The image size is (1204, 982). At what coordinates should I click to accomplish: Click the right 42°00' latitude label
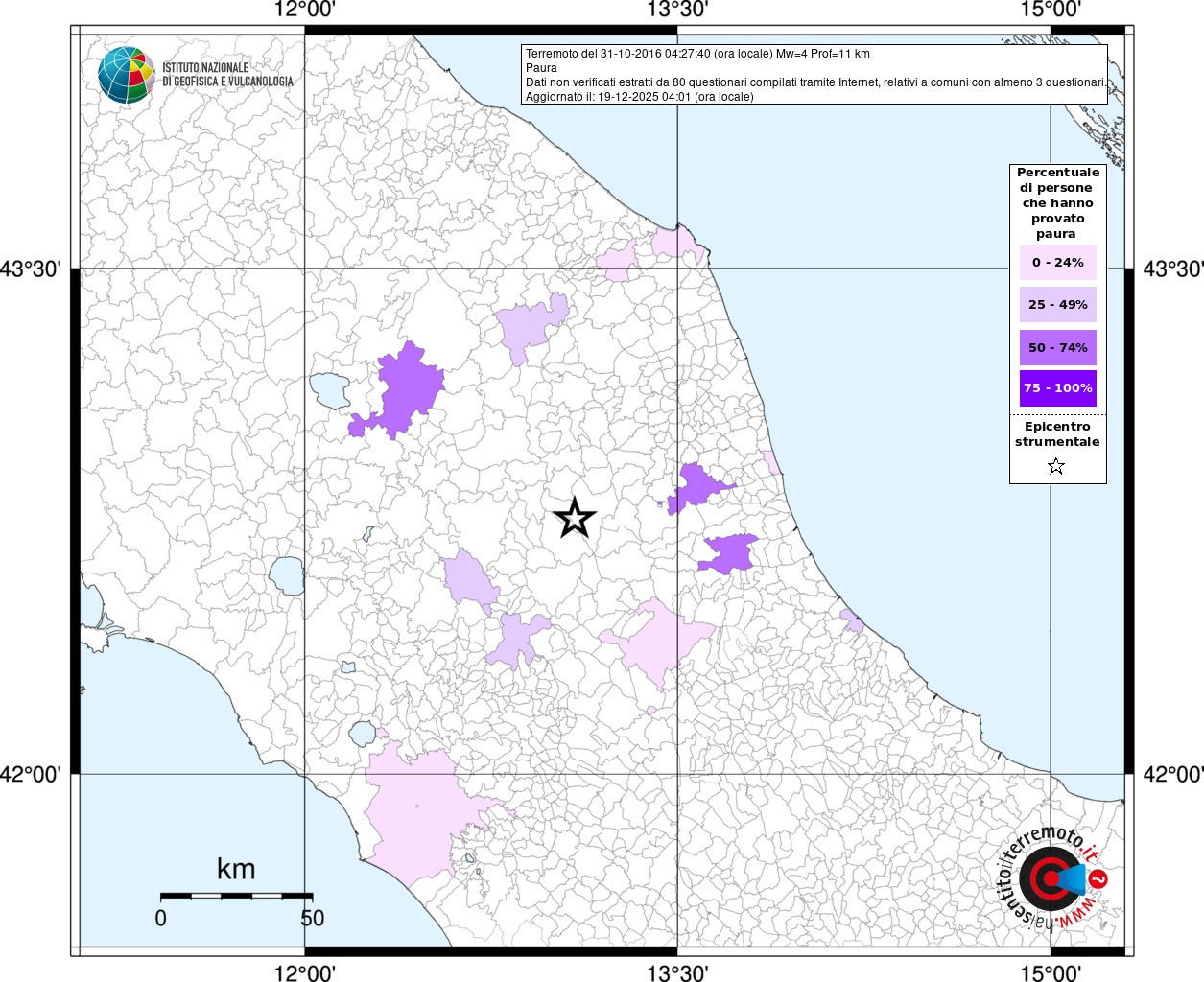pos(1172,774)
